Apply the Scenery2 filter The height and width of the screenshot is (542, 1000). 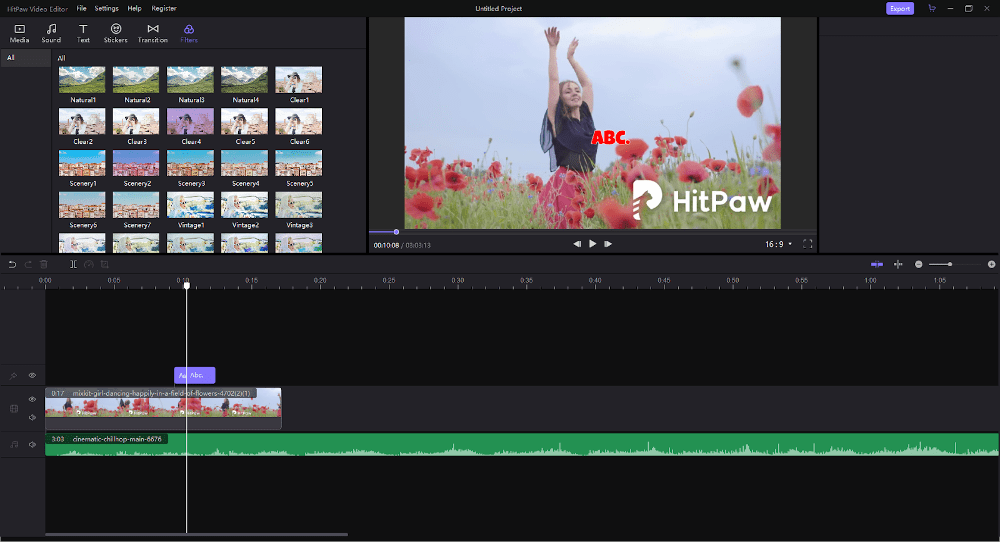(136, 163)
